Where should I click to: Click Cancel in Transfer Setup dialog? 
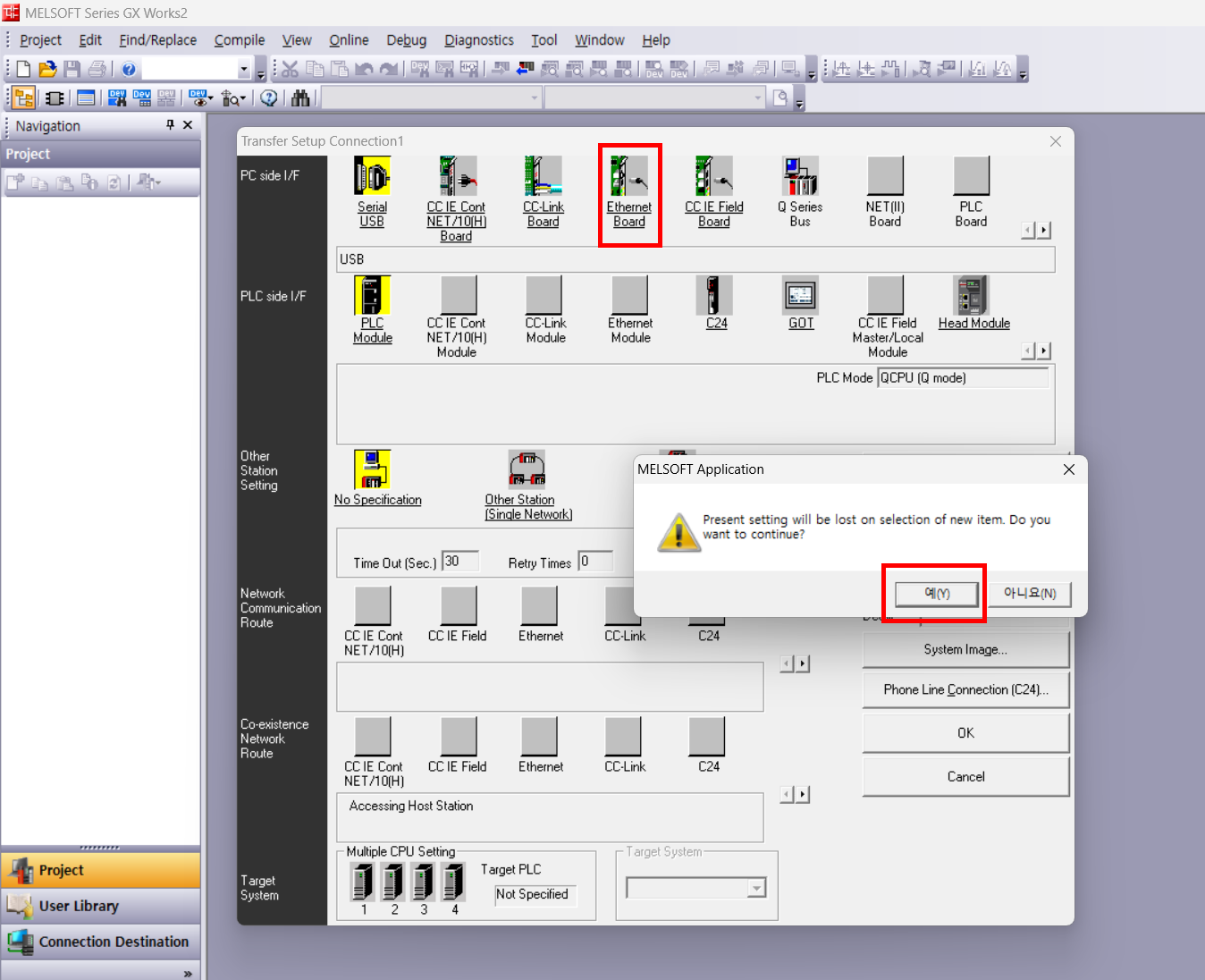tap(965, 777)
